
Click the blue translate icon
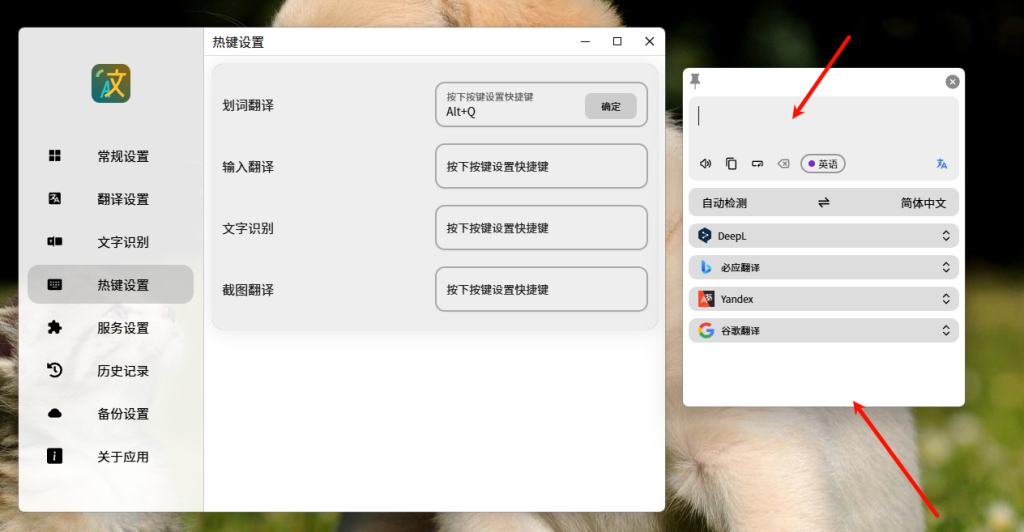[x=941, y=164]
